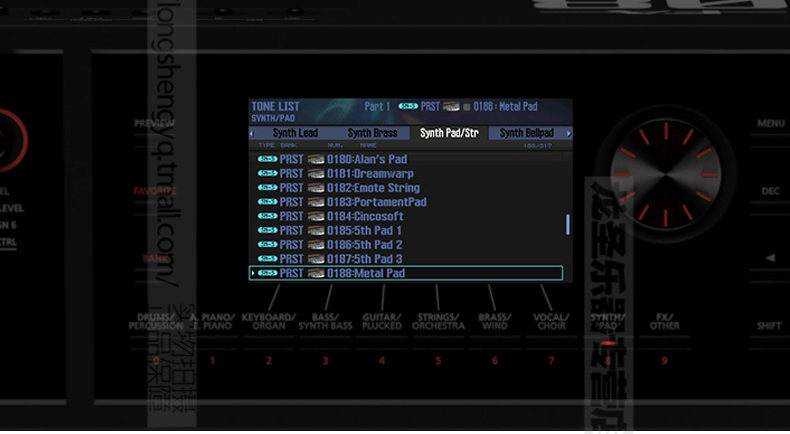The image size is (790, 434).
Task: Switch to the Synth Brass tab
Action: tap(372, 133)
